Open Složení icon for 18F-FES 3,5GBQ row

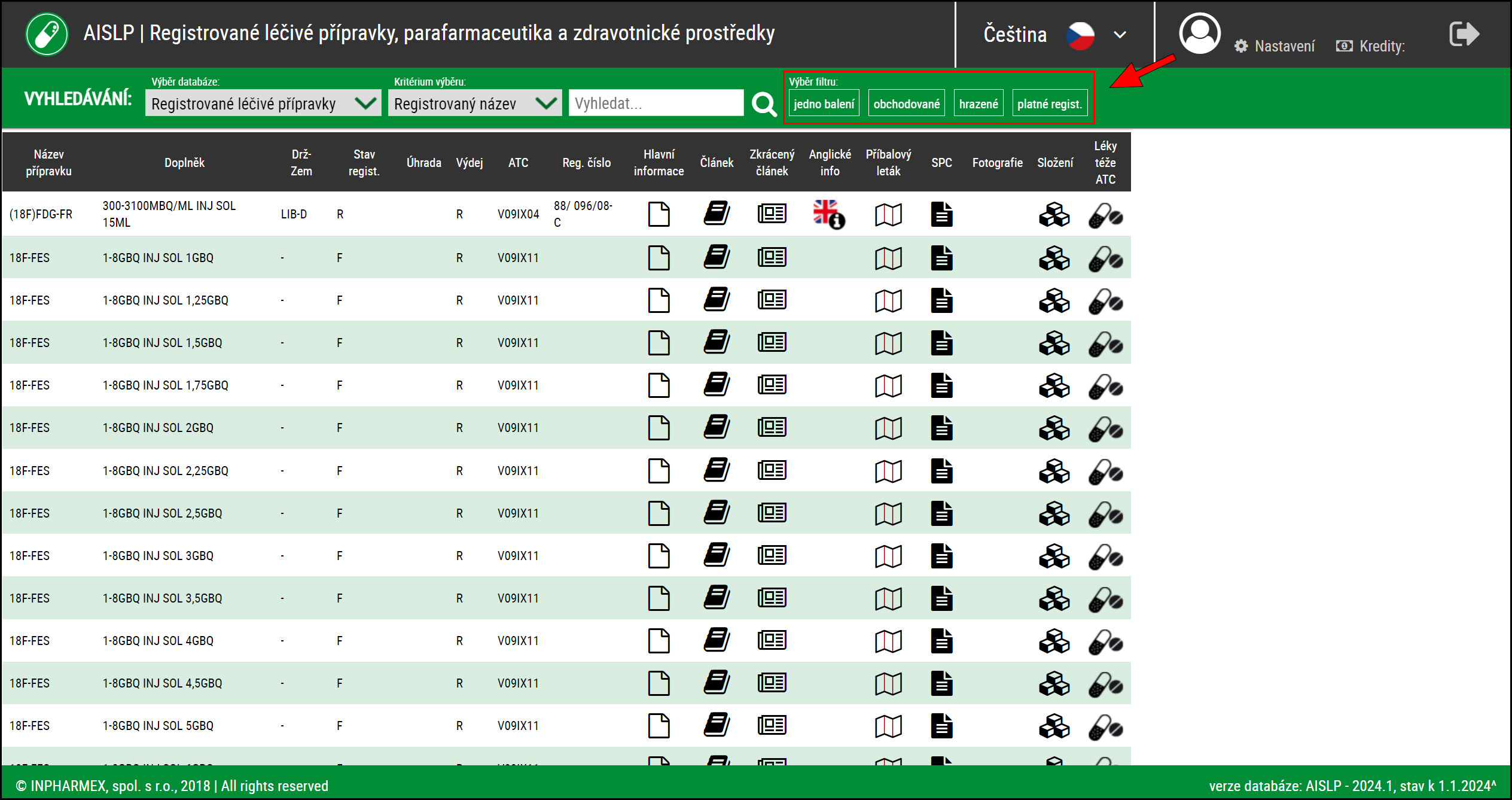click(1054, 598)
